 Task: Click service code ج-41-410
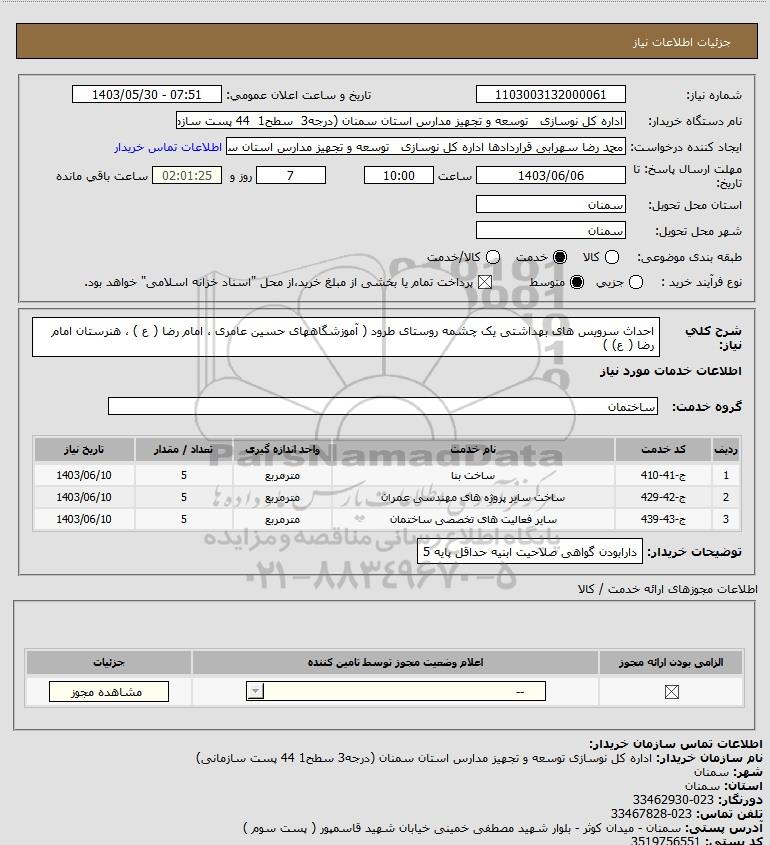click(663, 475)
